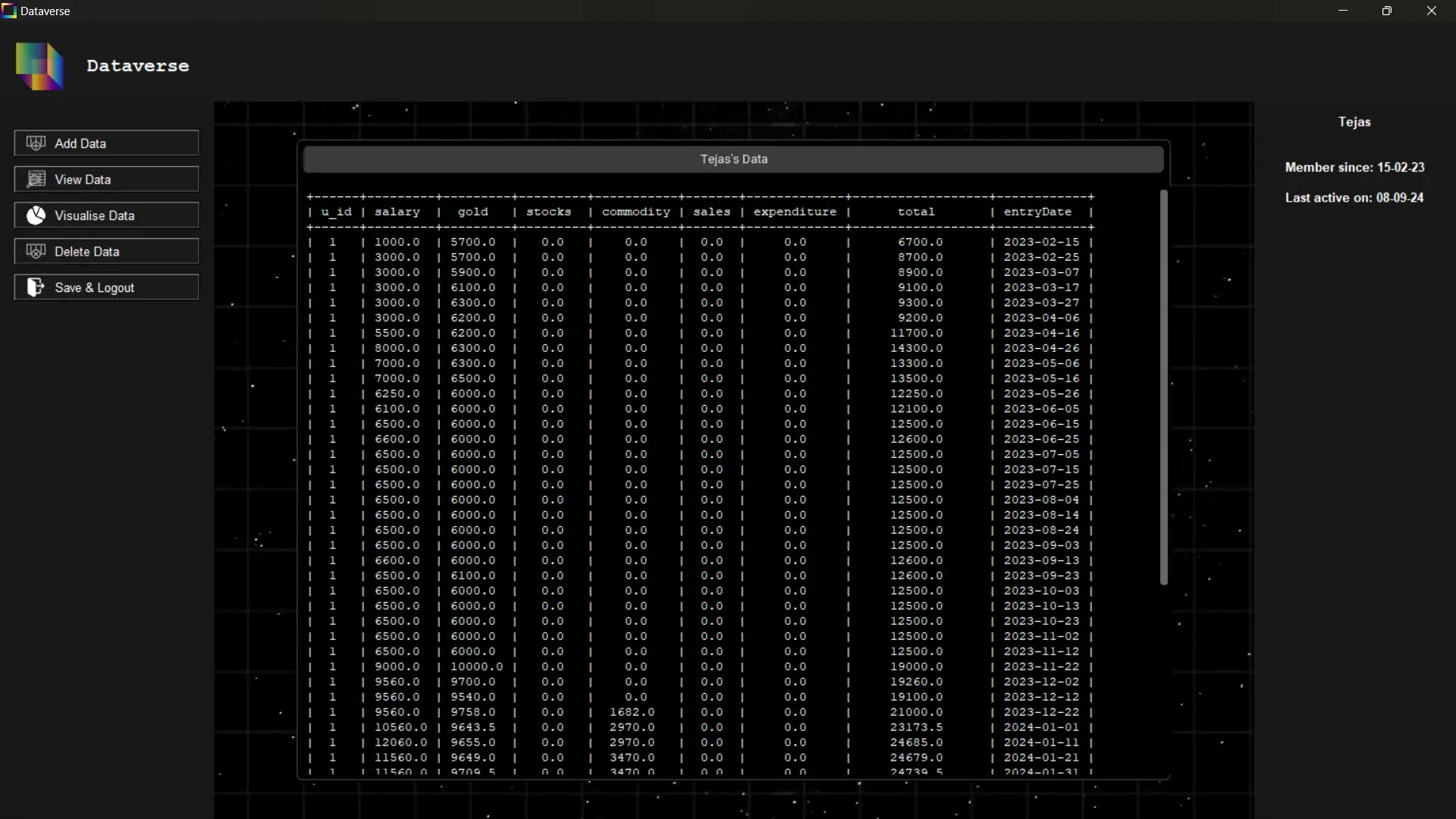Image resolution: width=1456 pixels, height=819 pixels.
Task: Restore down the Dataverse window
Action: pos(1387,11)
